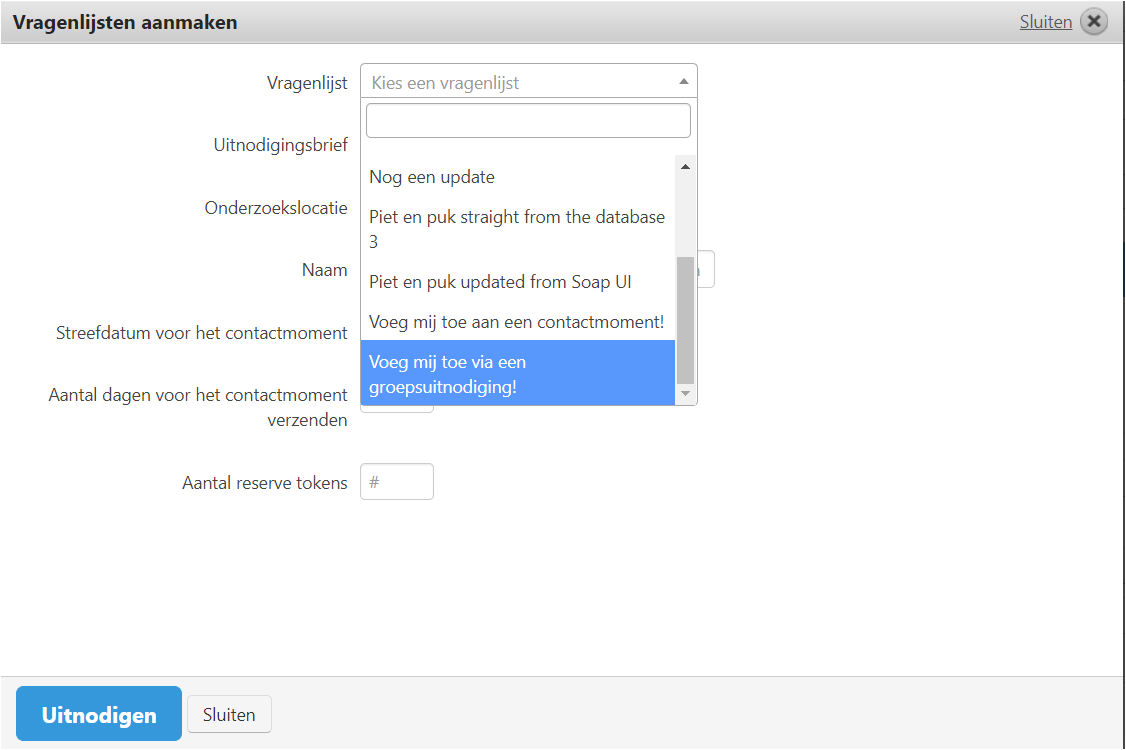Select 'Piet en puk updated from Soap UI'
The height and width of the screenshot is (750, 1126).
pyautogui.click(x=500, y=282)
